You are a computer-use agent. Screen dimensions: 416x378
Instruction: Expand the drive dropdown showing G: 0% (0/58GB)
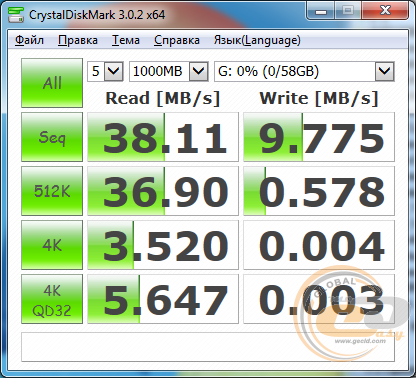pos(385,71)
